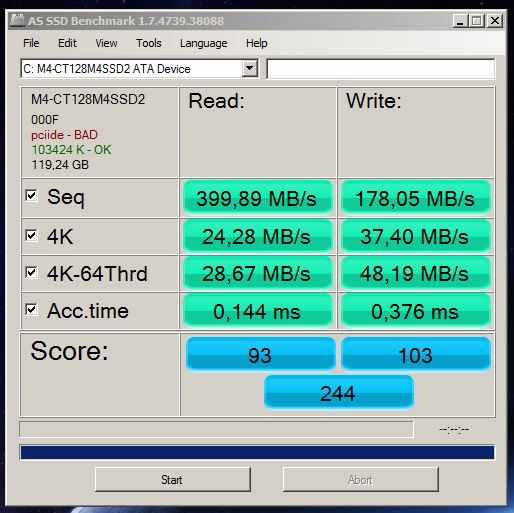
Task: Click the dark blue progress bar
Action: (x=257, y=452)
